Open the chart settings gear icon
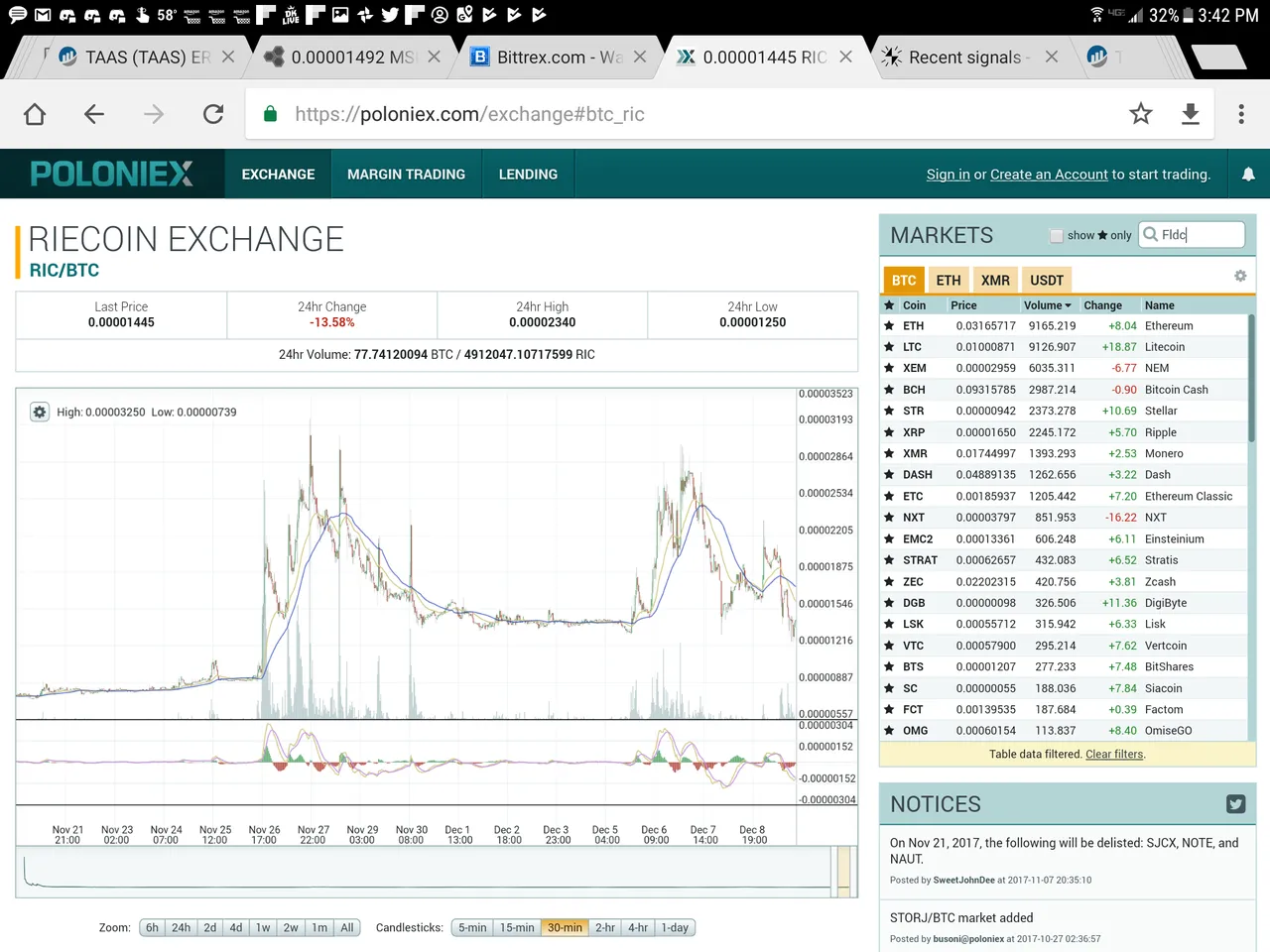Image resolution: width=1270 pixels, height=952 pixels. coord(40,412)
